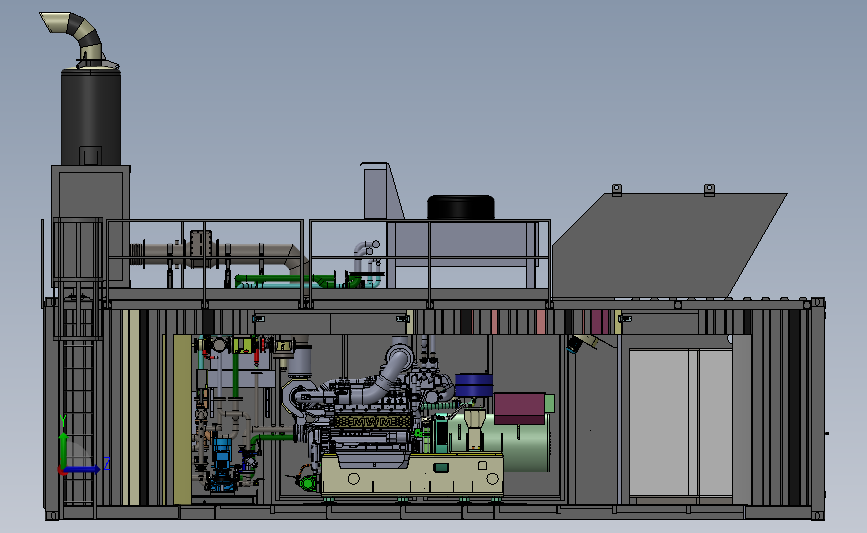Select the cream engine base frame
The height and width of the screenshot is (533, 867).
pos(412,474)
